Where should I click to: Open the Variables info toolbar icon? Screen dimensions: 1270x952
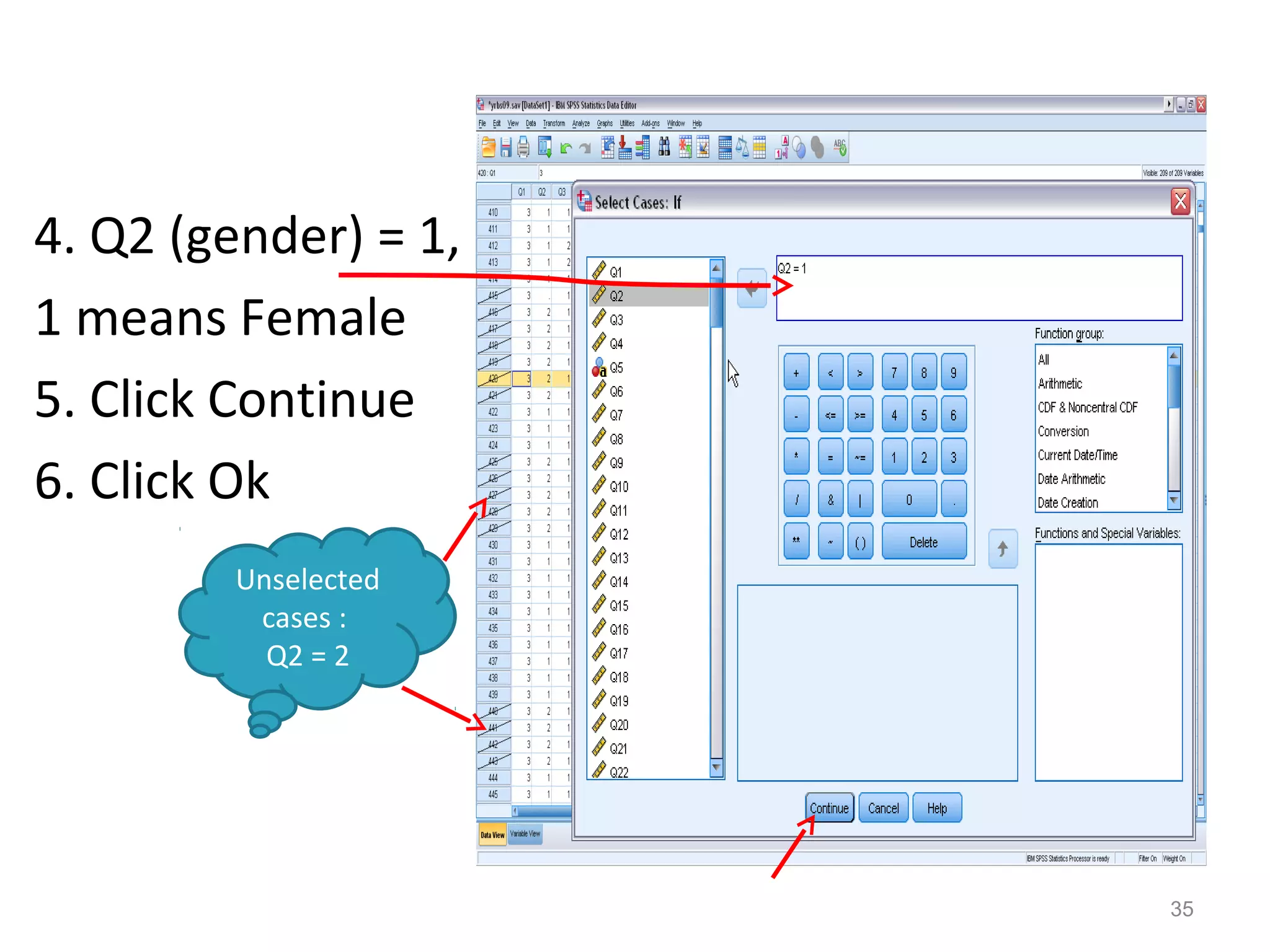pyautogui.click(x=642, y=147)
